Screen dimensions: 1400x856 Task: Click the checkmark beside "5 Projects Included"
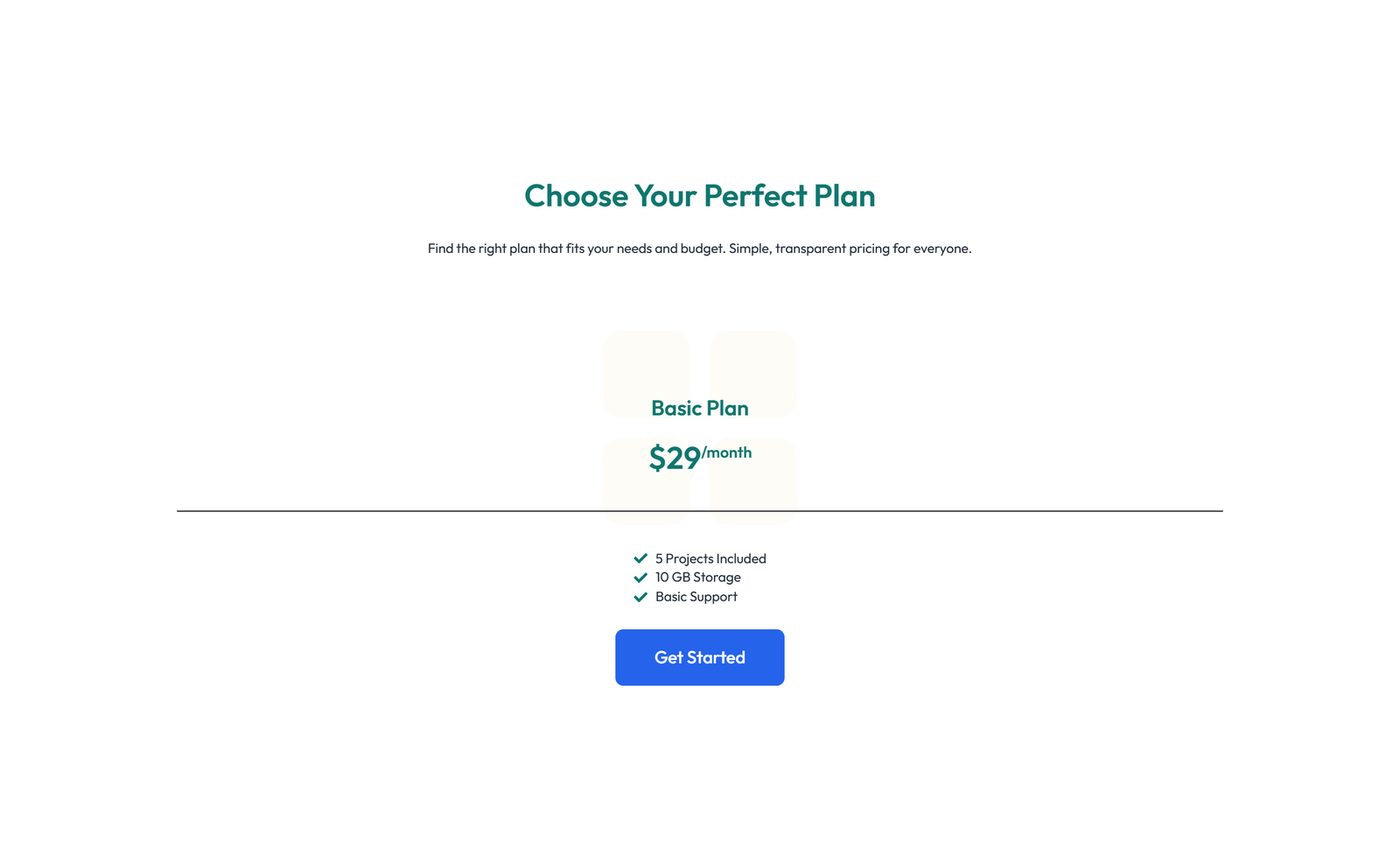[x=640, y=558]
